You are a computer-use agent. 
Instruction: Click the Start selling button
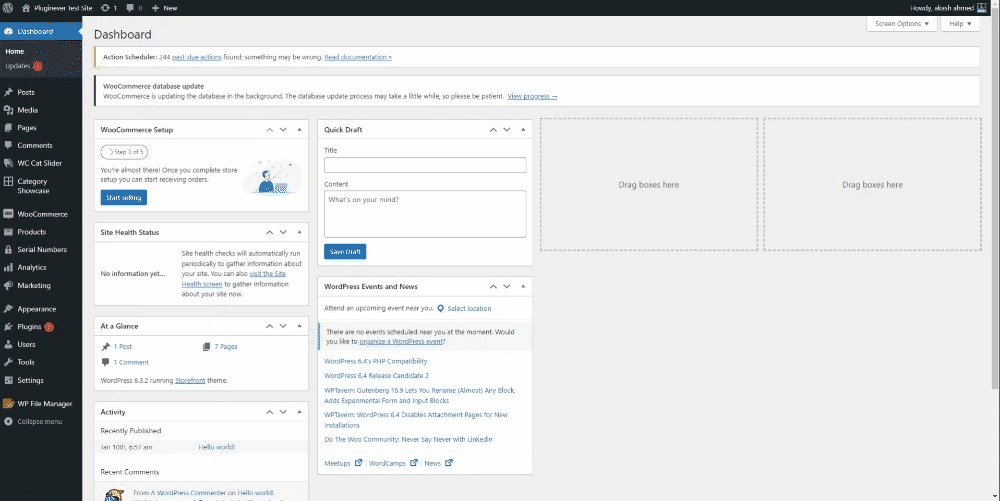point(124,198)
